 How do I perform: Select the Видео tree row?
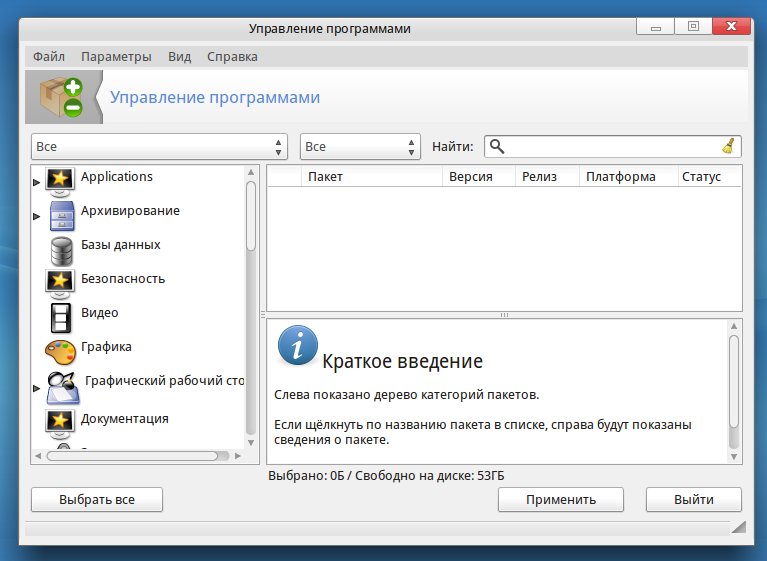click(138, 318)
